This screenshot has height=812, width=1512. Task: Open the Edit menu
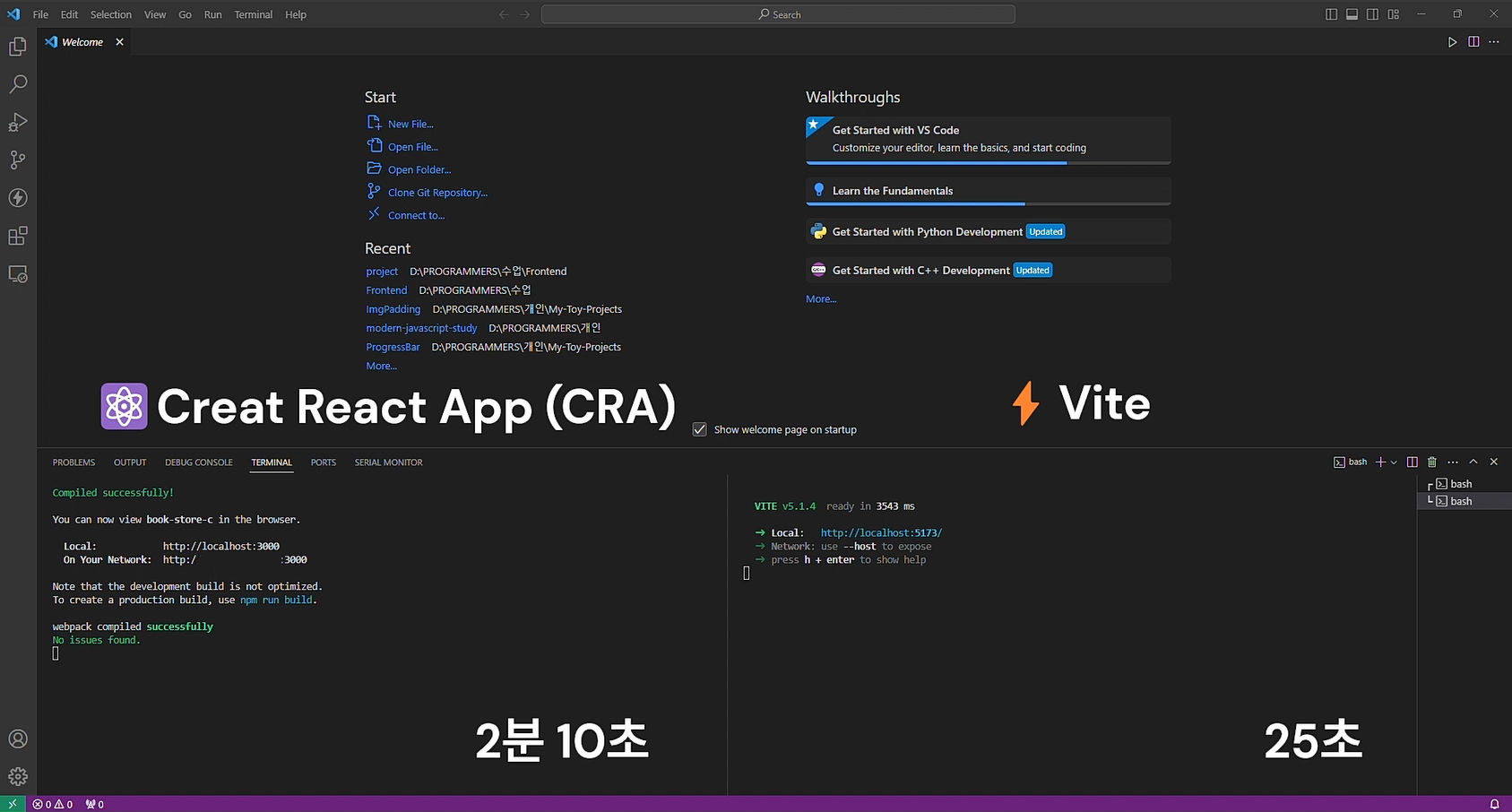(69, 14)
